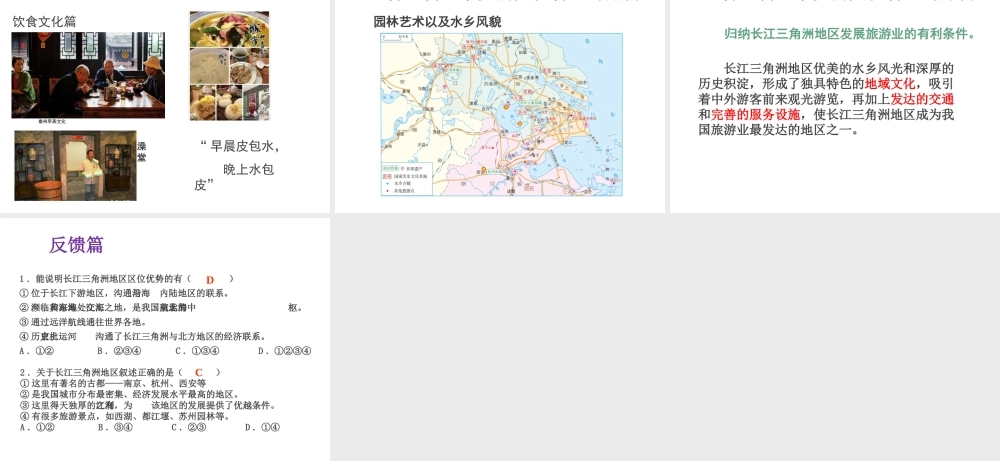Click option C. ①③④
The width and height of the screenshot is (1000, 461).
pyautogui.click(x=198, y=351)
